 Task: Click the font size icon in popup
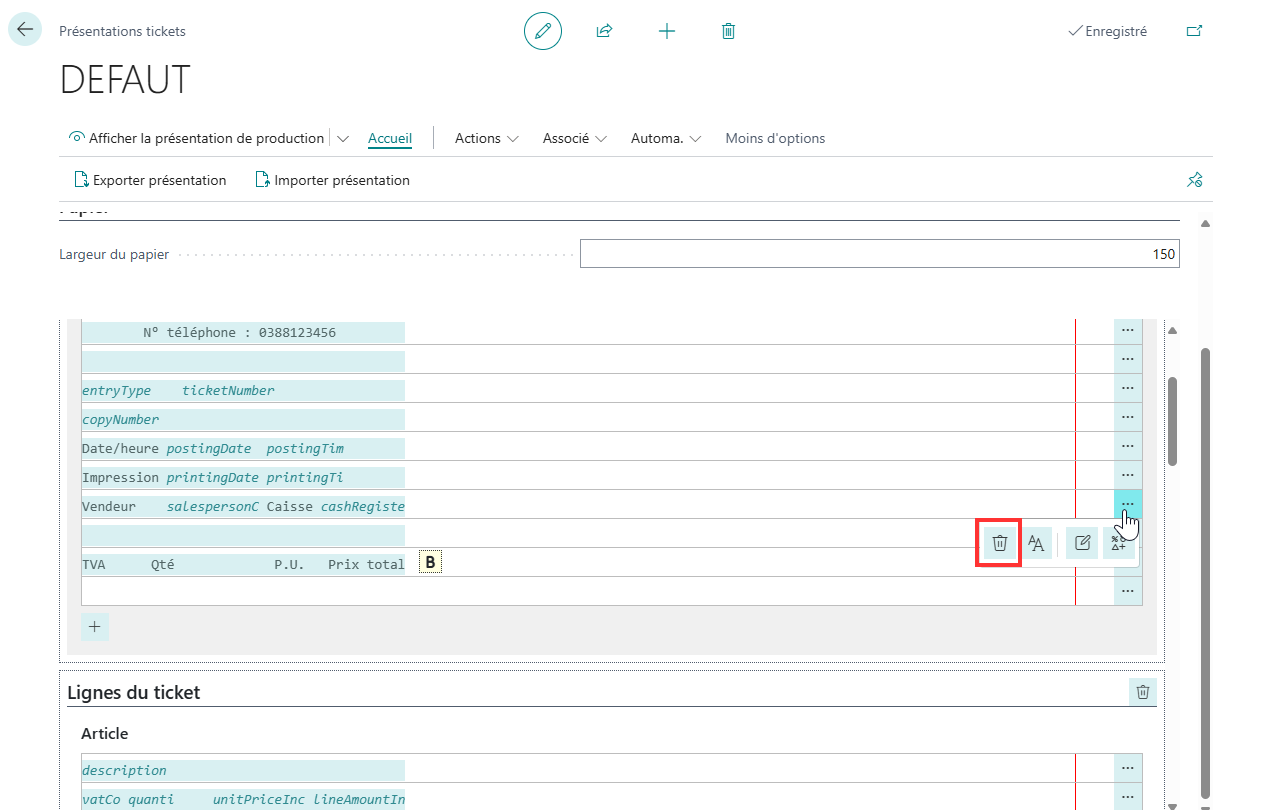1037,543
